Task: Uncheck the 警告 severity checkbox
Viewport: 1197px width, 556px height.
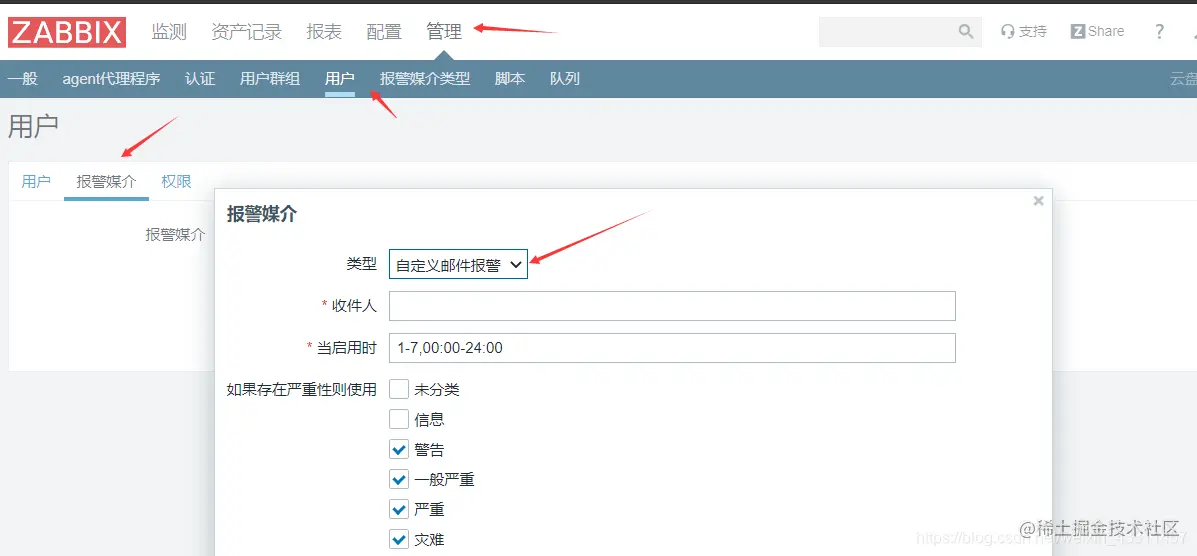Action: click(x=399, y=450)
